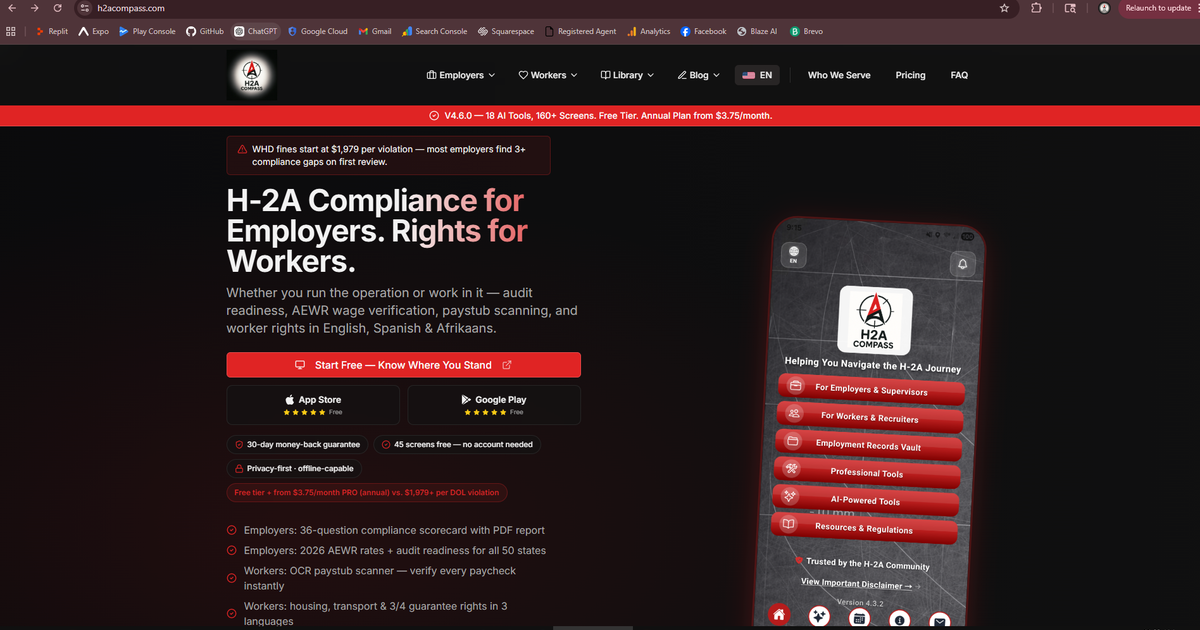Screen dimensions: 1200x630
Task: Open the Registered Agent bookmark
Action: [580, 31]
